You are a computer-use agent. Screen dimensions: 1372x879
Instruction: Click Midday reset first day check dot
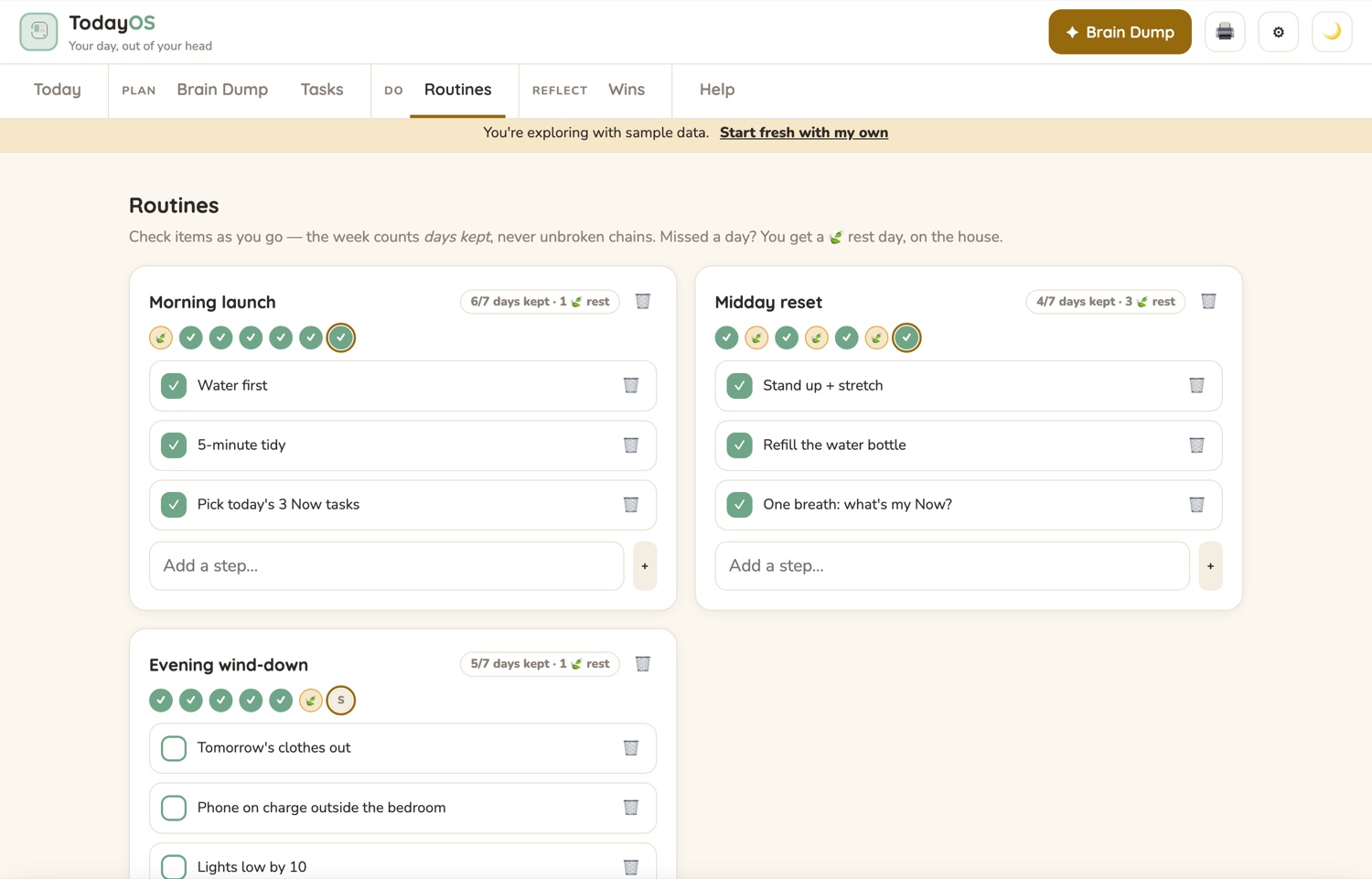tap(726, 338)
